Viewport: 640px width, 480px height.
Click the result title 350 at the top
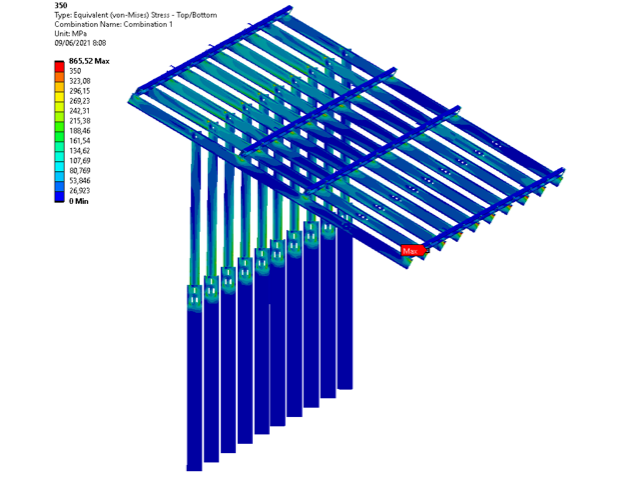tap(61, 5)
